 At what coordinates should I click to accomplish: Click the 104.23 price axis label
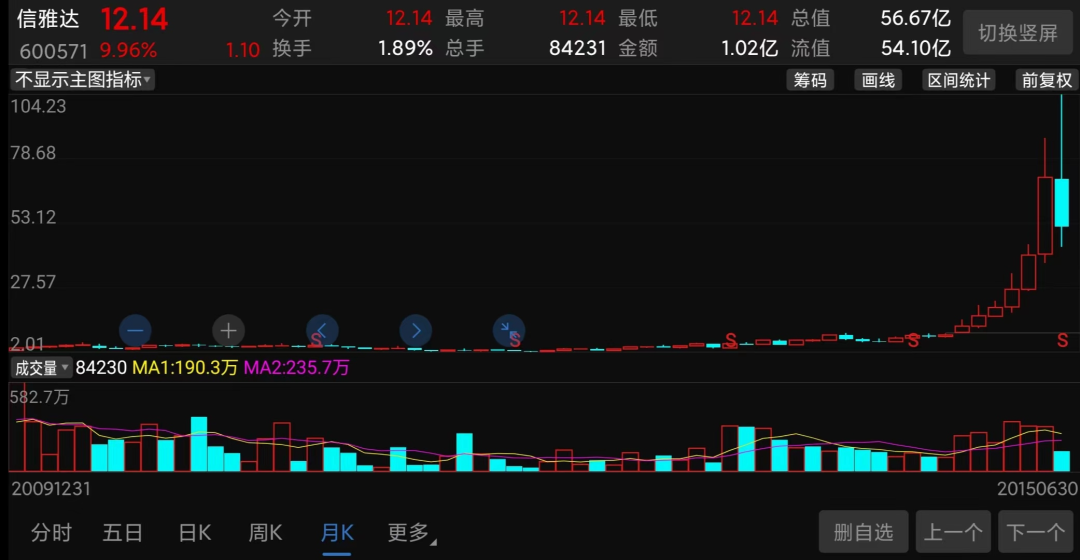[39, 106]
